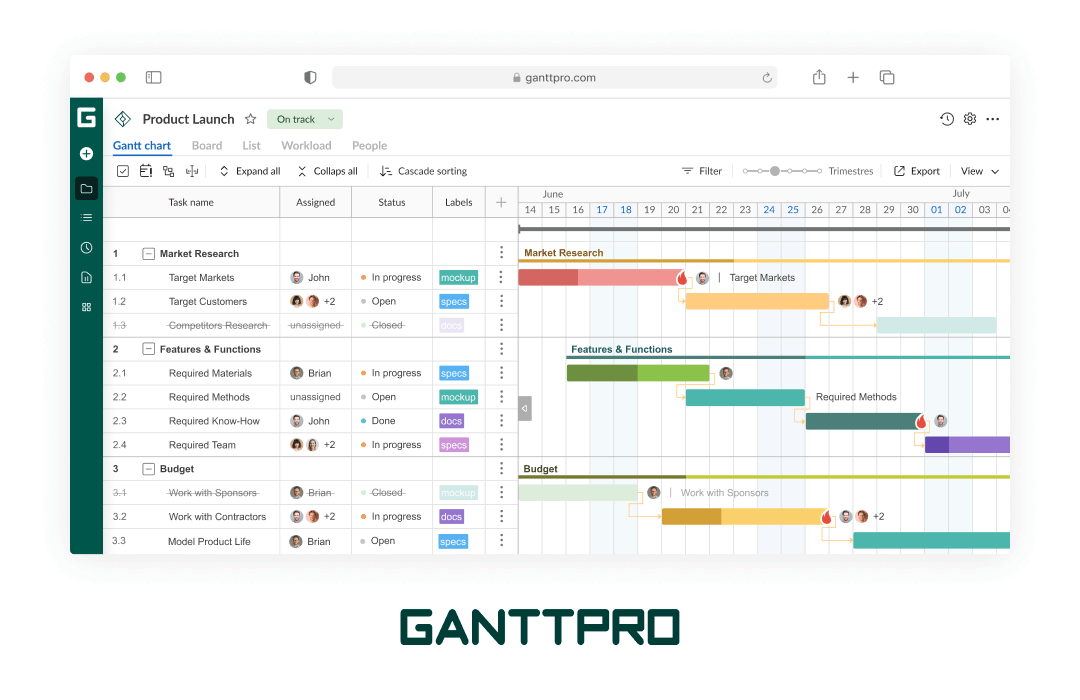1080x700 pixels.
Task: Open the Projects folder icon in left sidebar
Action: pyautogui.click(x=86, y=187)
